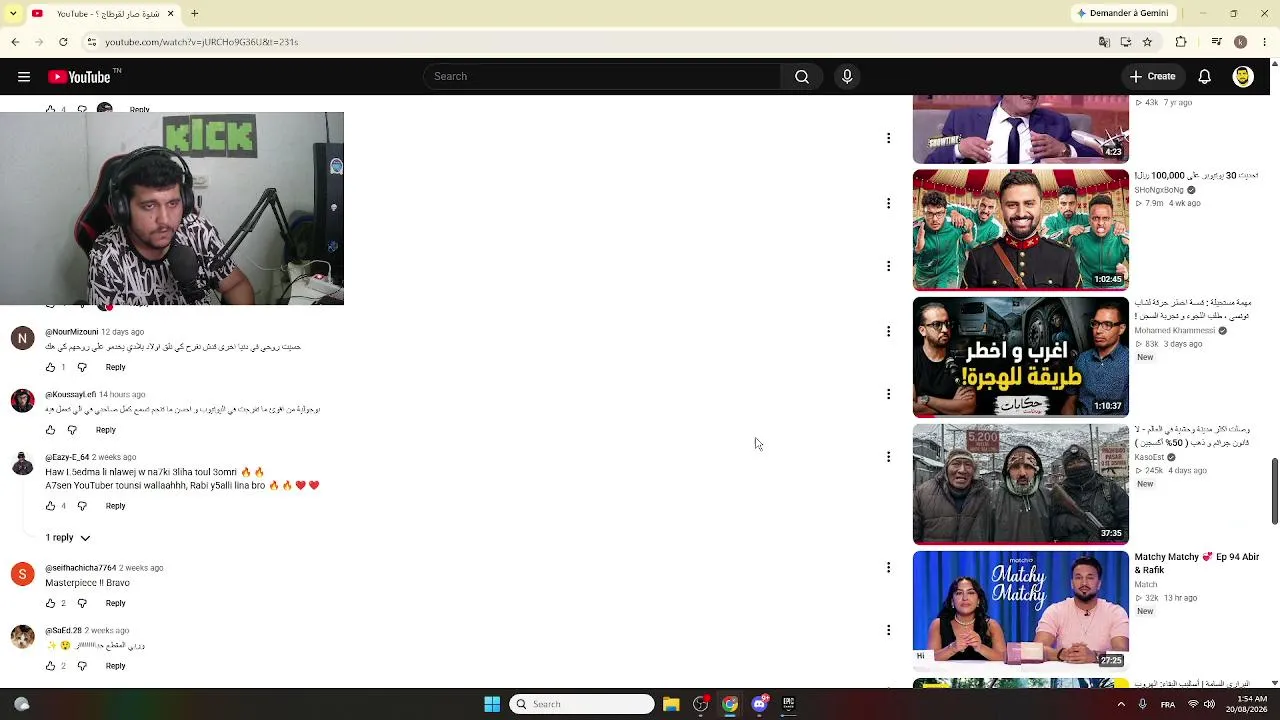Image resolution: width=1280 pixels, height=720 pixels.
Task: Switch to Chrome in the taskbar
Action: click(730, 704)
